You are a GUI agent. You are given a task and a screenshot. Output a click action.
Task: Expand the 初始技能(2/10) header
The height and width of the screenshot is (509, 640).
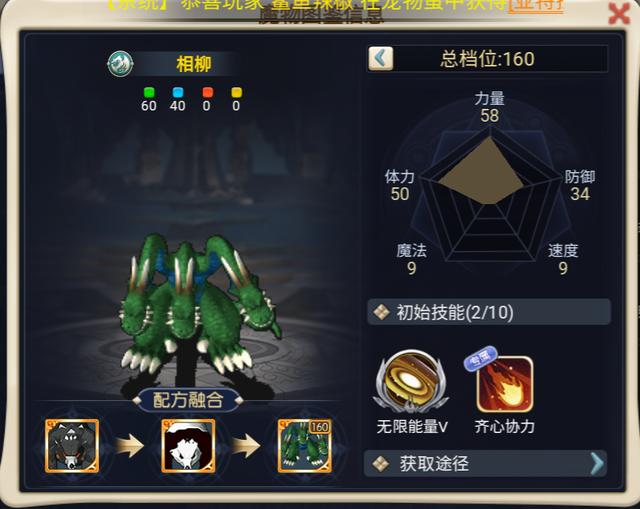[x=489, y=312]
